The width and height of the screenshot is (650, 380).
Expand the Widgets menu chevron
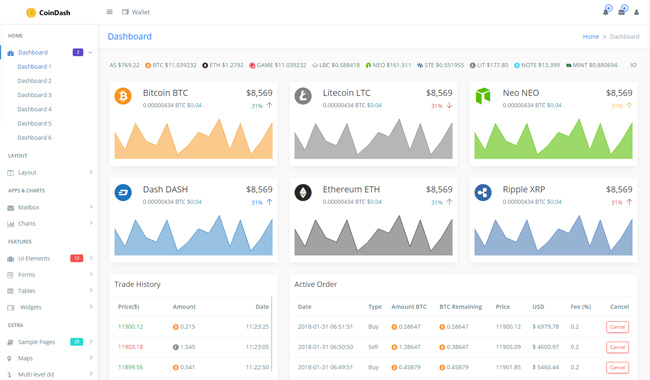(x=91, y=306)
